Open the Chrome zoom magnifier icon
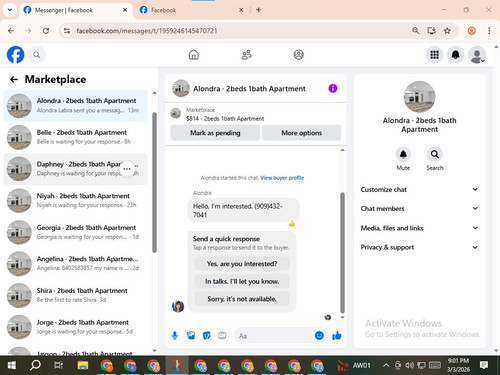 pyautogui.click(x=415, y=31)
